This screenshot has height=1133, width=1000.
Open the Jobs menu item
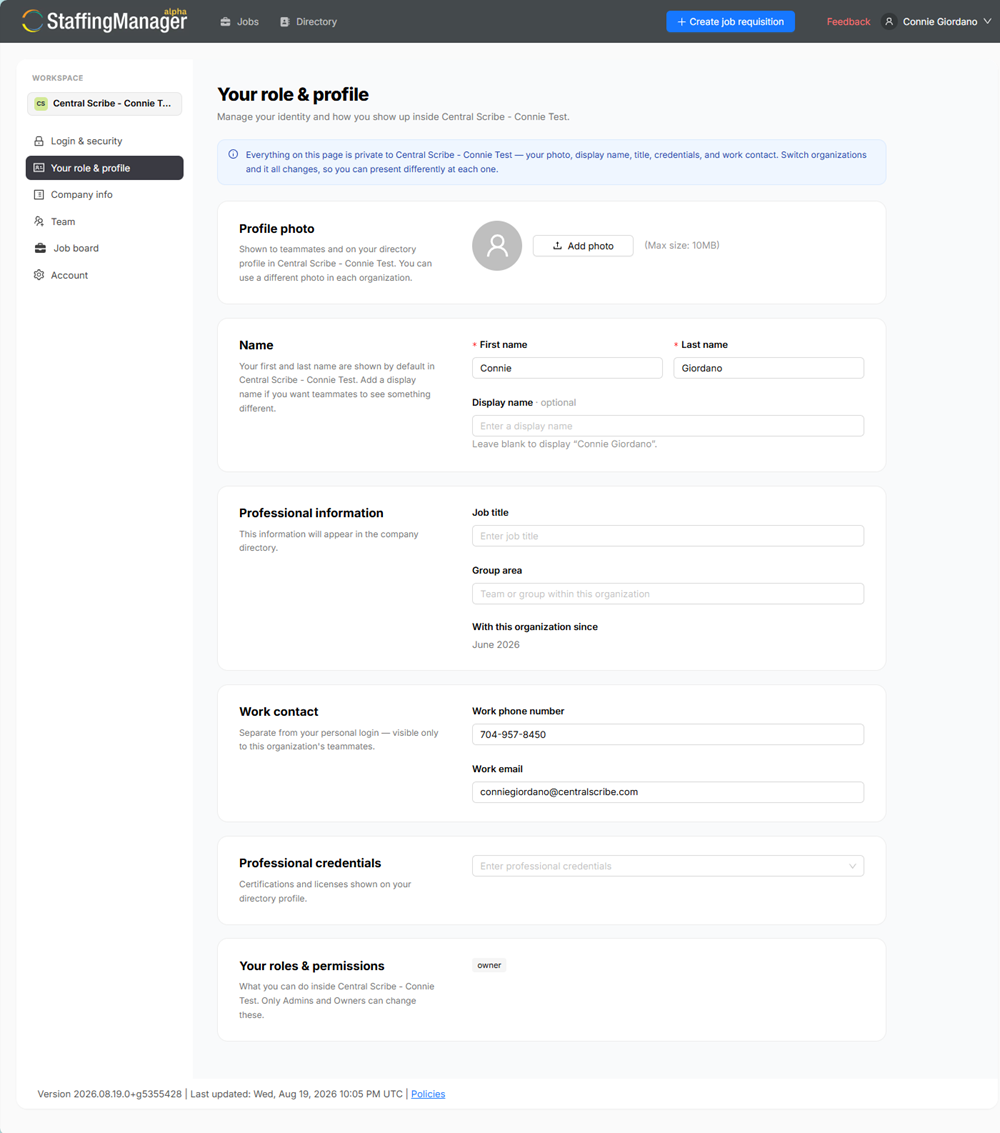point(240,22)
